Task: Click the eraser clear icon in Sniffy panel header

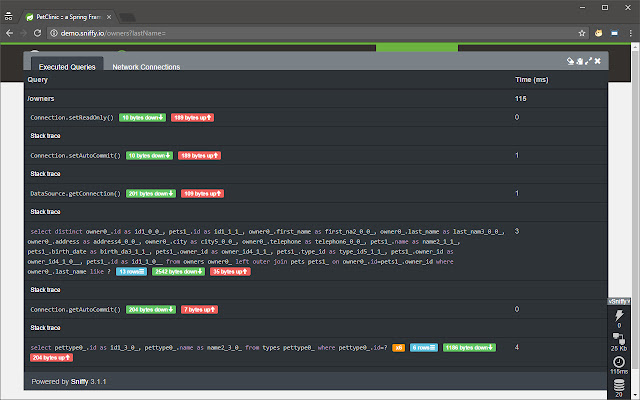Action: tap(570, 61)
